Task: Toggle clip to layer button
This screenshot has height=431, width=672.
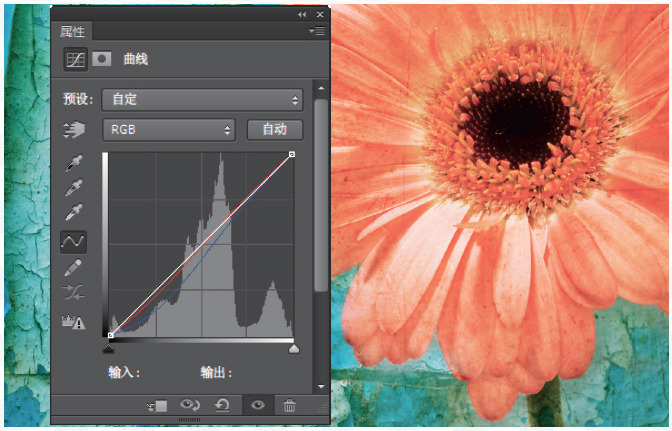Action: pos(156,405)
